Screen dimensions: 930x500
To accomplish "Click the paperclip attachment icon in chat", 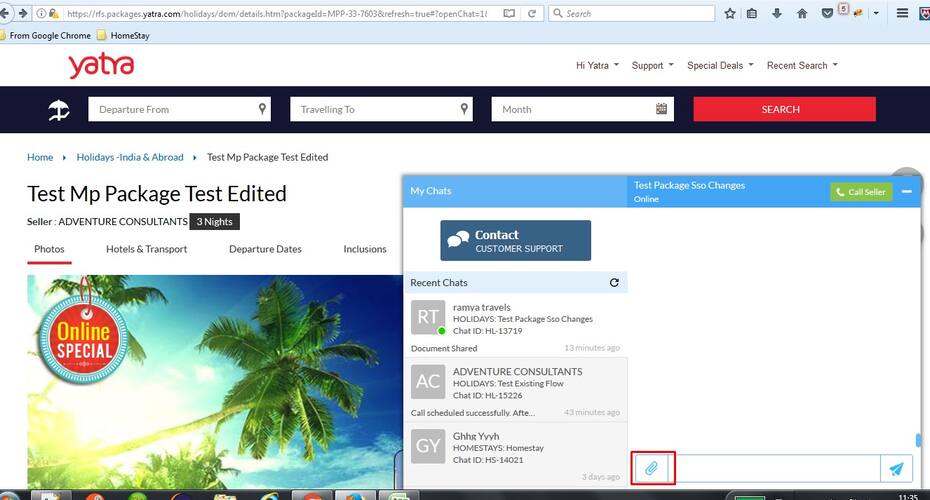I will click(x=651, y=469).
